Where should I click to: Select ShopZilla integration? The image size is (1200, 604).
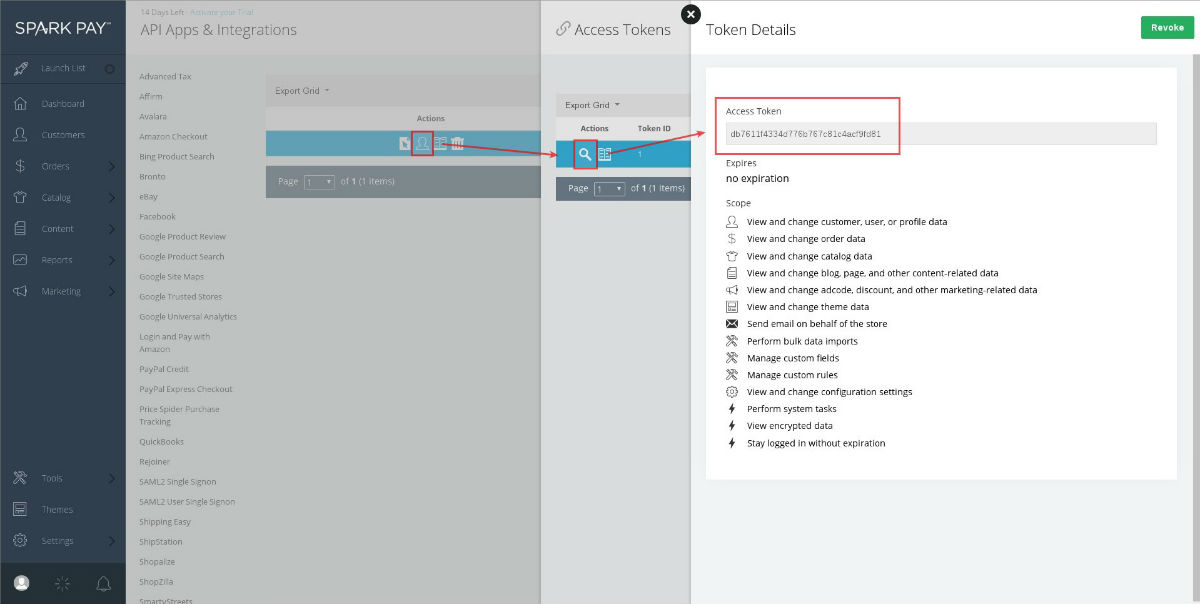coord(157,582)
